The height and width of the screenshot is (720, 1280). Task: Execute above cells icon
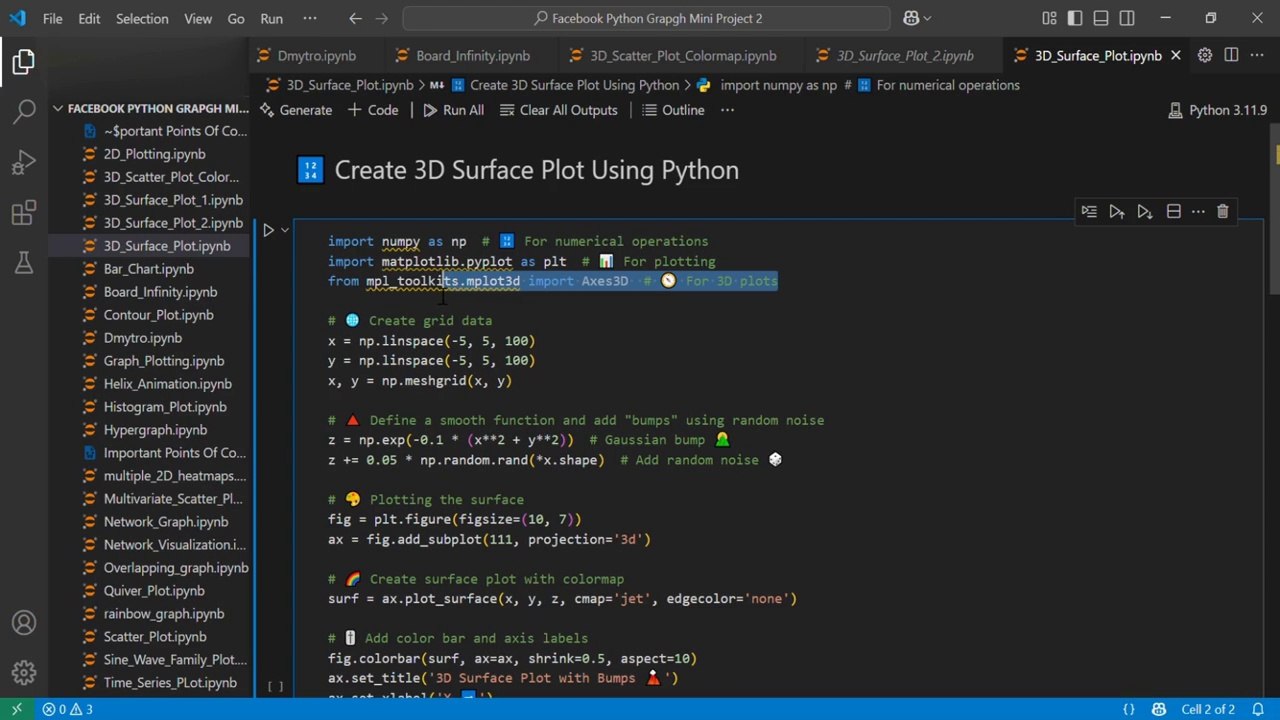coord(1117,211)
